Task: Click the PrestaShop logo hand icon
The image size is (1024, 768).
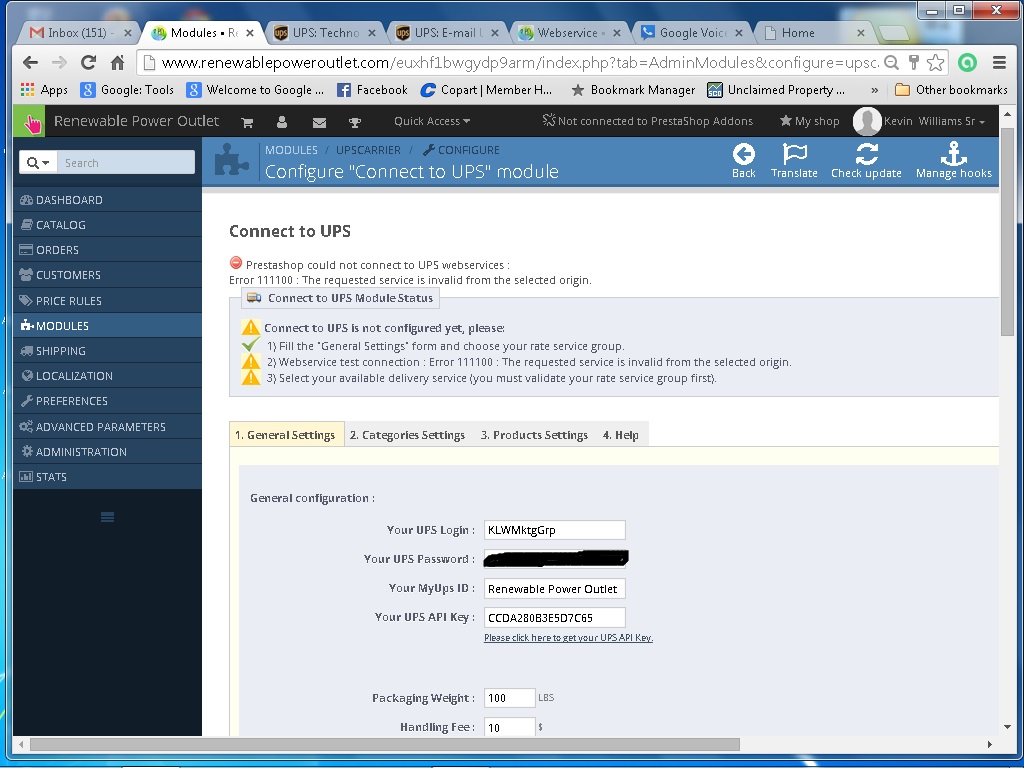Action: pos(29,121)
